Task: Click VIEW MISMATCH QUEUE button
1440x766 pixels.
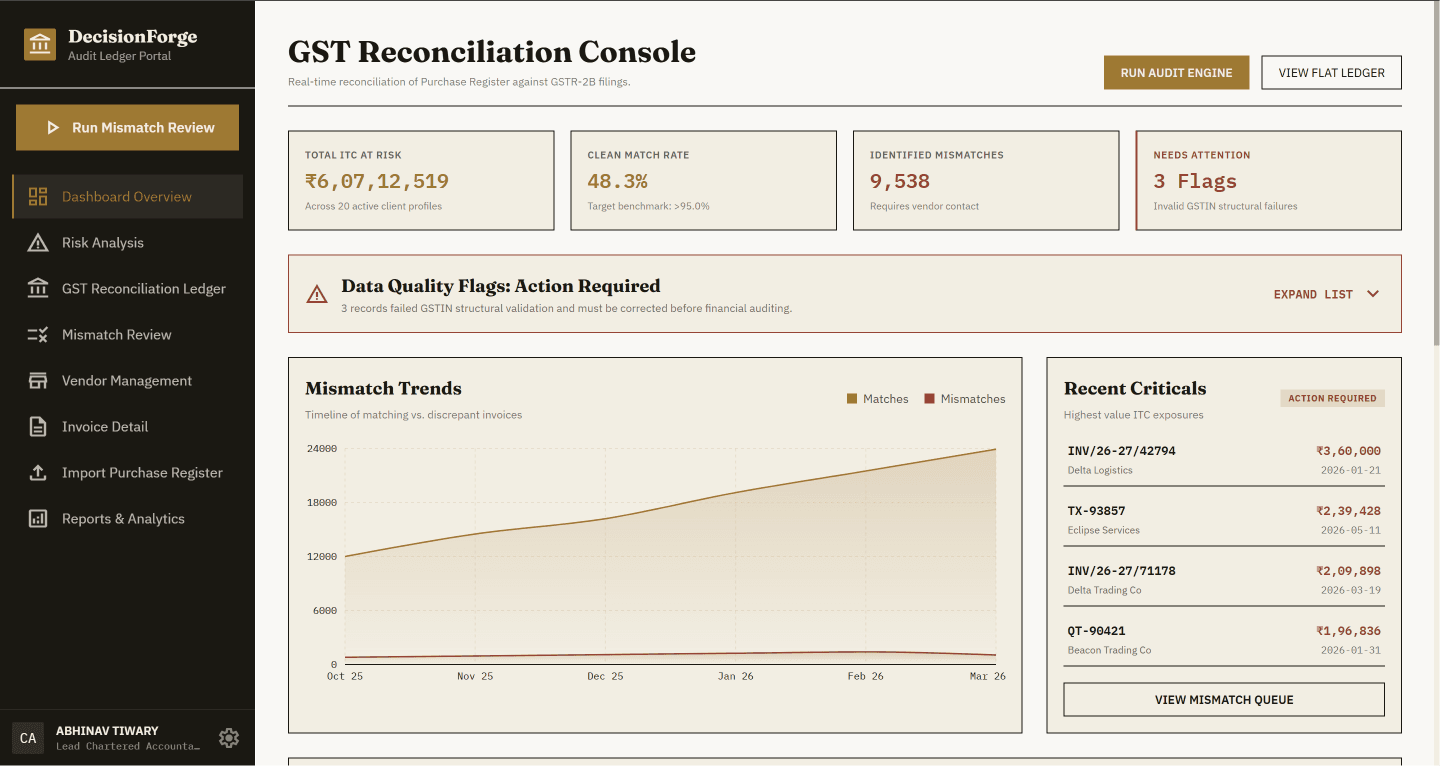Action: tap(1224, 700)
